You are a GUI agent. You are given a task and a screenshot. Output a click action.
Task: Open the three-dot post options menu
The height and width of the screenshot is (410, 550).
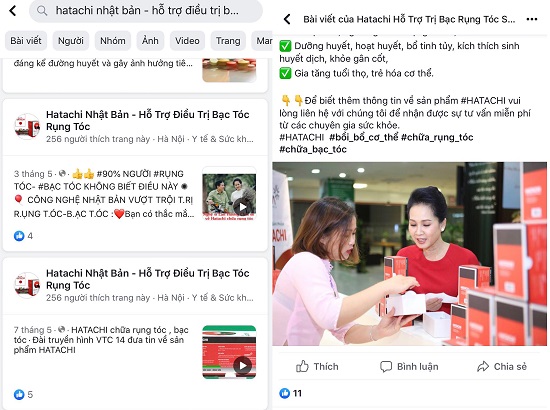point(532,19)
